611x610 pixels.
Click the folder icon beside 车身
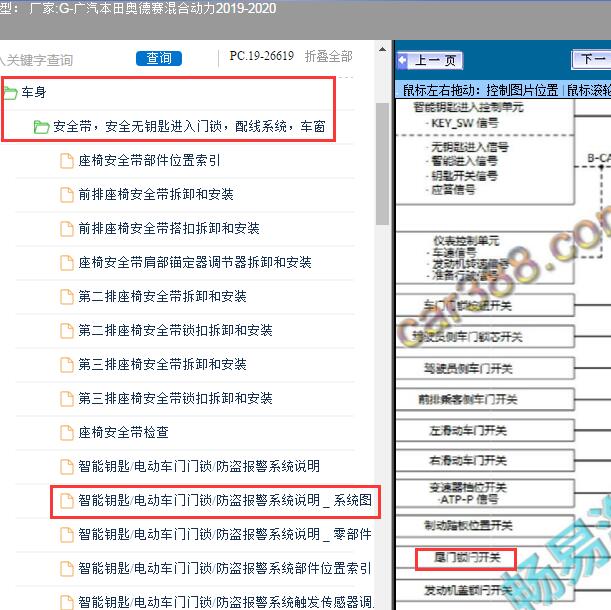click(9, 94)
